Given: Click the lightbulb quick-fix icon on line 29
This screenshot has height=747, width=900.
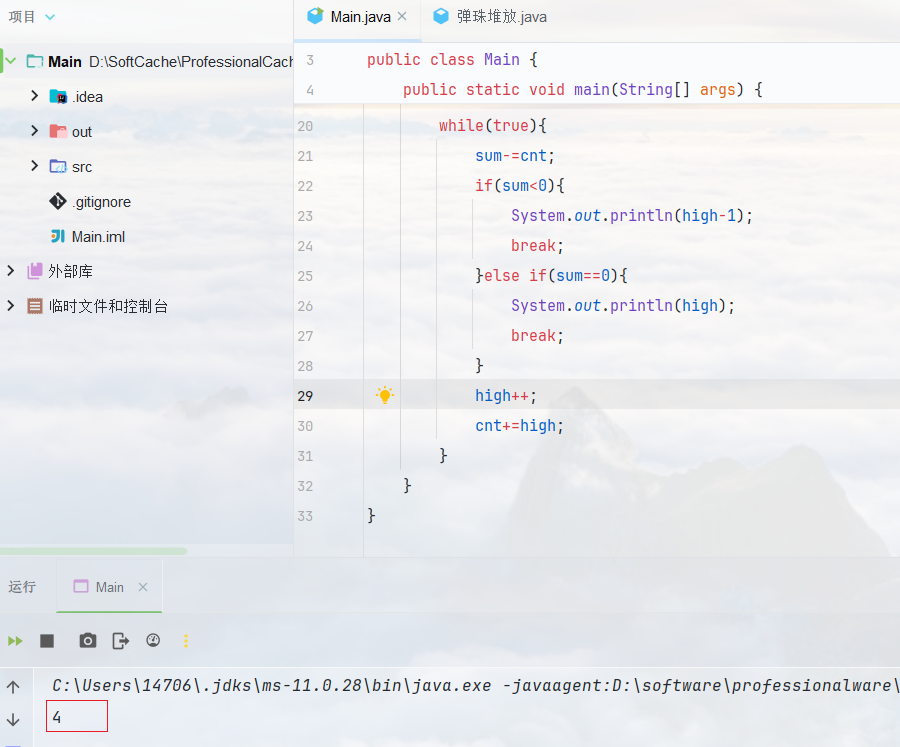Looking at the screenshot, I should point(385,395).
